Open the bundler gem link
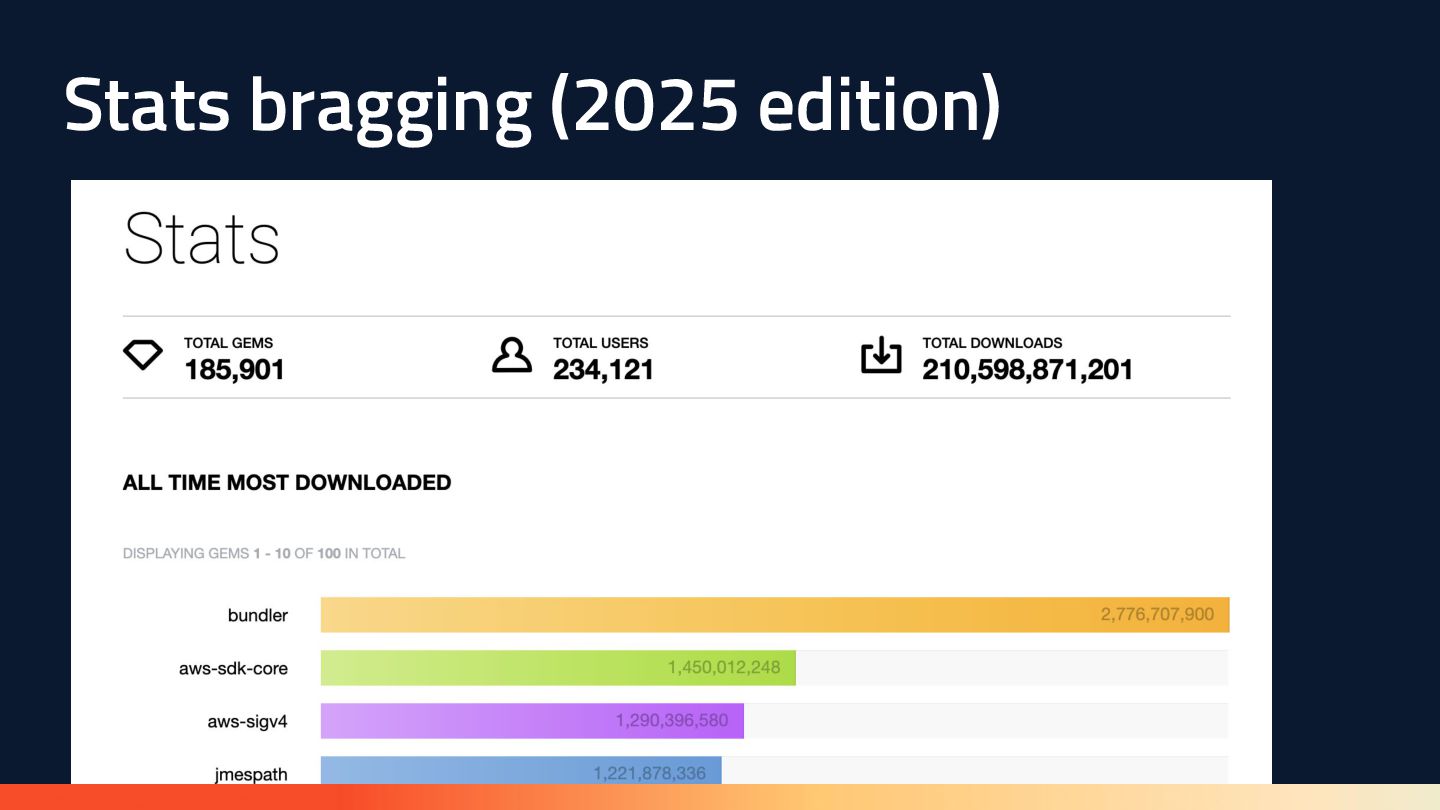The width and height of the screenshot is (1440, 810). [258, 615]
